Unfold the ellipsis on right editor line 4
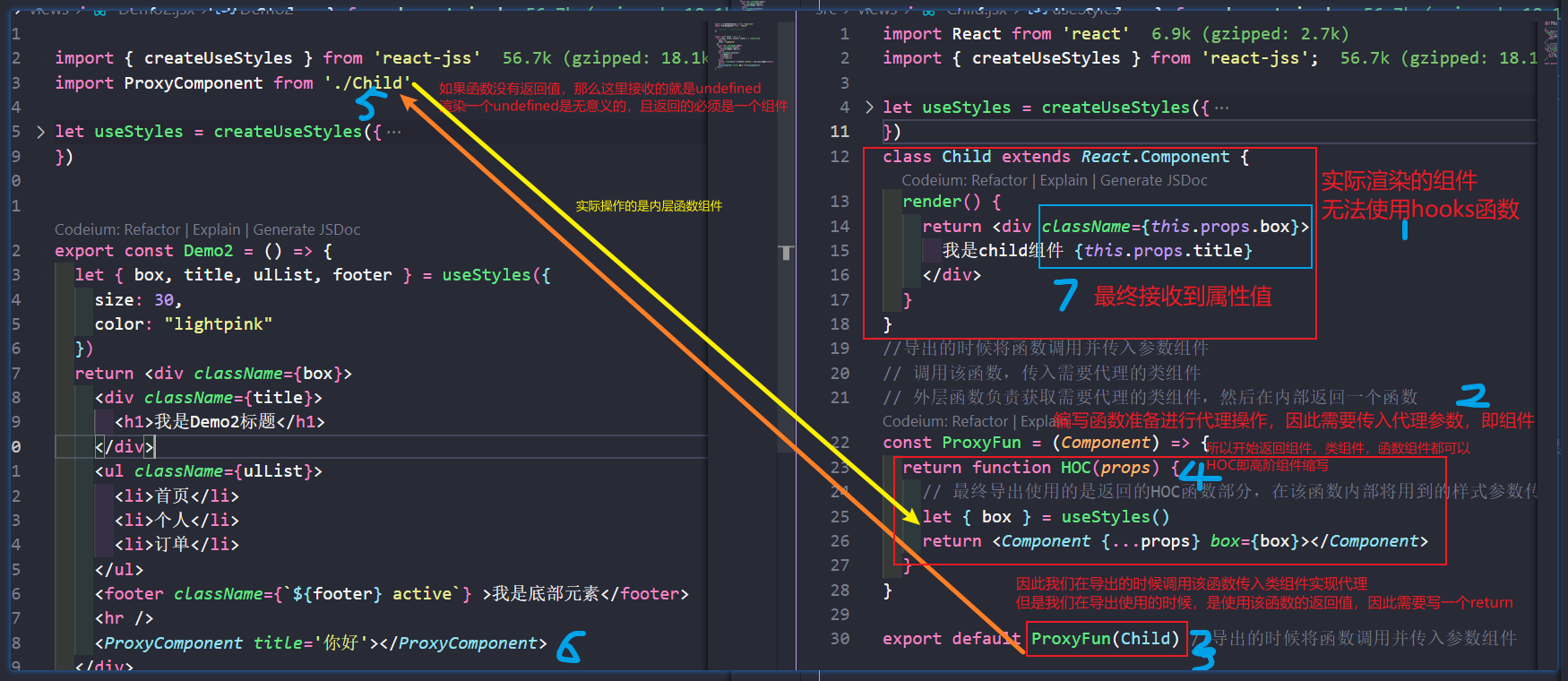Viewport: 1568px width, 681px height. click(1221, 108)
